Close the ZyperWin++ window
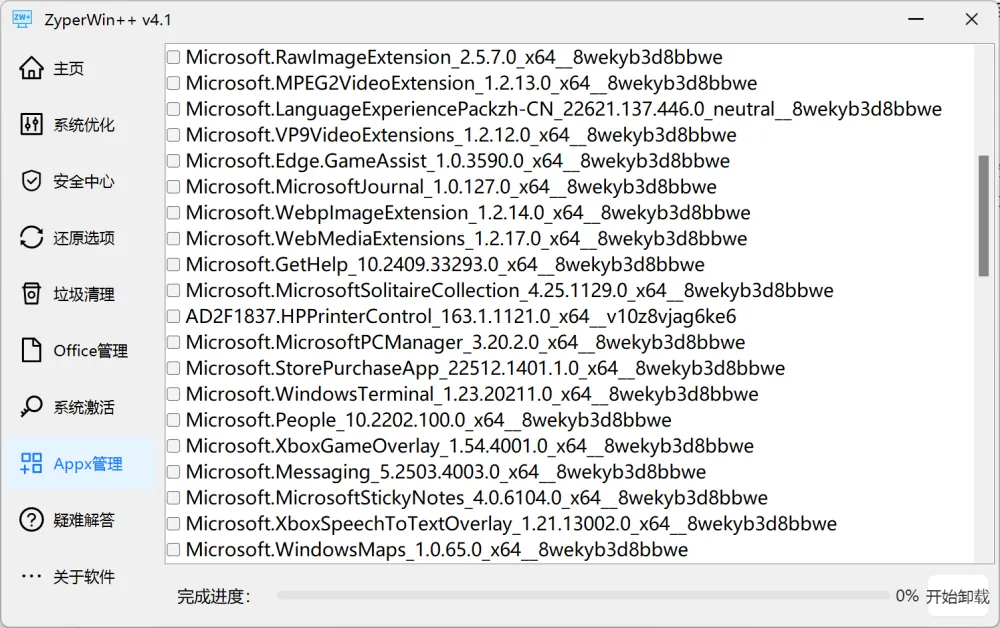Image resolution: width=1000 pixels, height=628 pixels. pyautogui.click(x=971, y=19)
